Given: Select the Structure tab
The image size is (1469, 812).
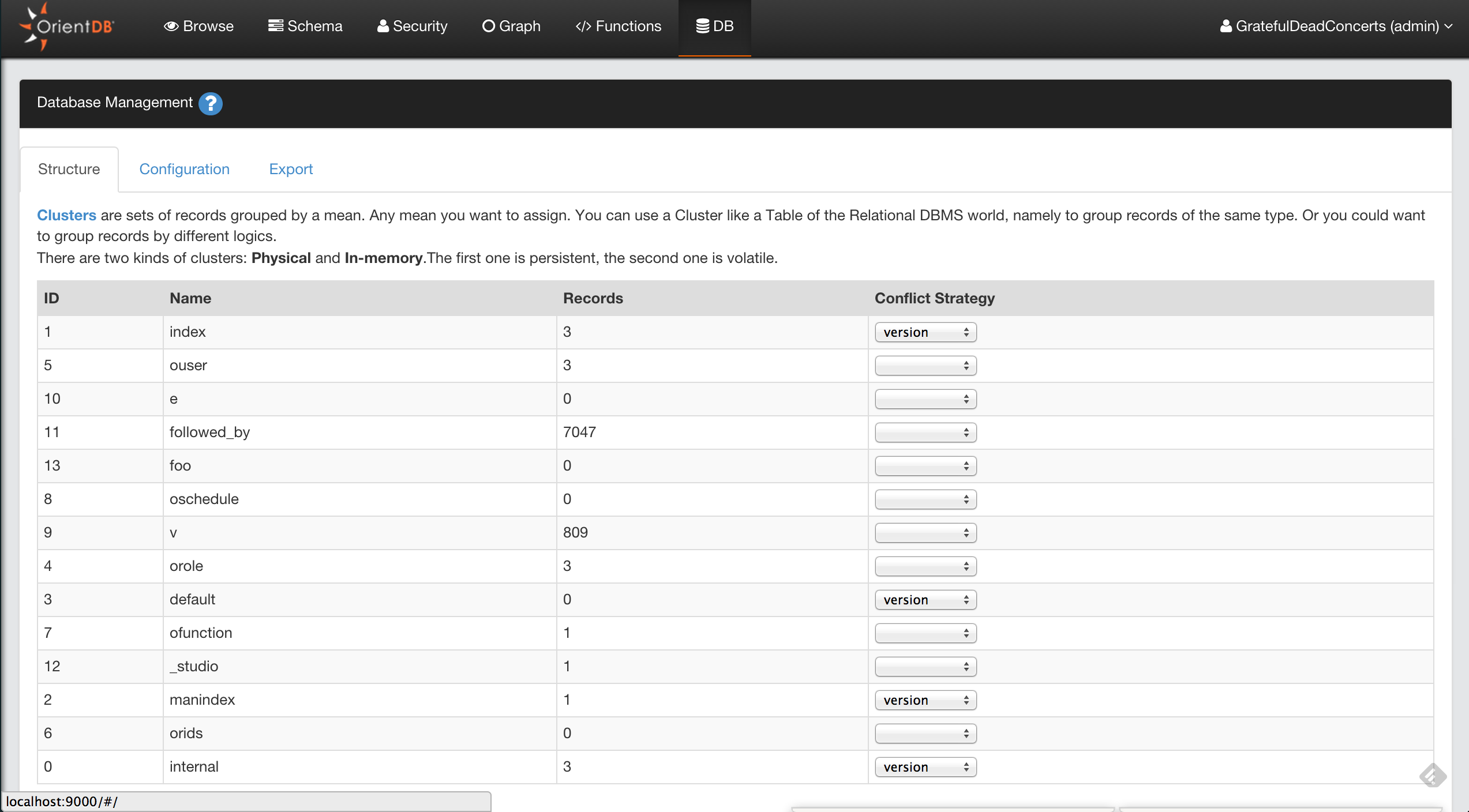Looking at the screenshot, I should 69,169.
